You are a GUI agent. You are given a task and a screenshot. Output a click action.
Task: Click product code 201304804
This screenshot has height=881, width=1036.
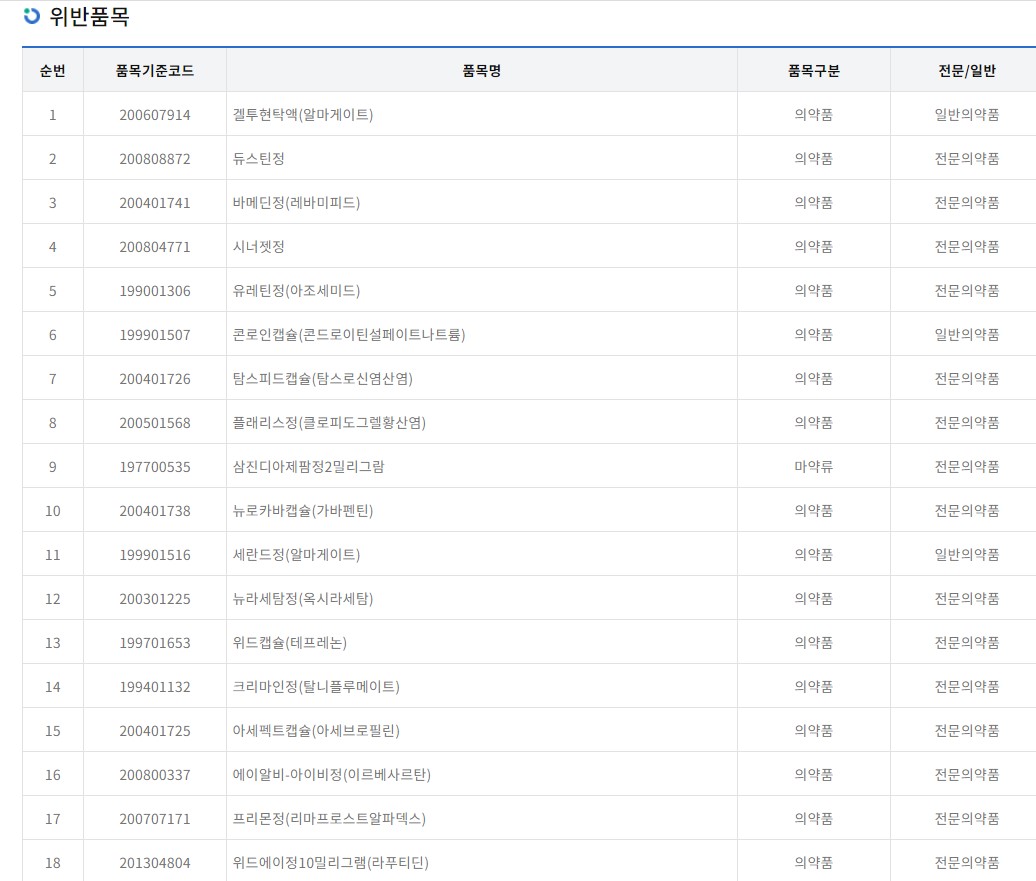coord(154,863)
